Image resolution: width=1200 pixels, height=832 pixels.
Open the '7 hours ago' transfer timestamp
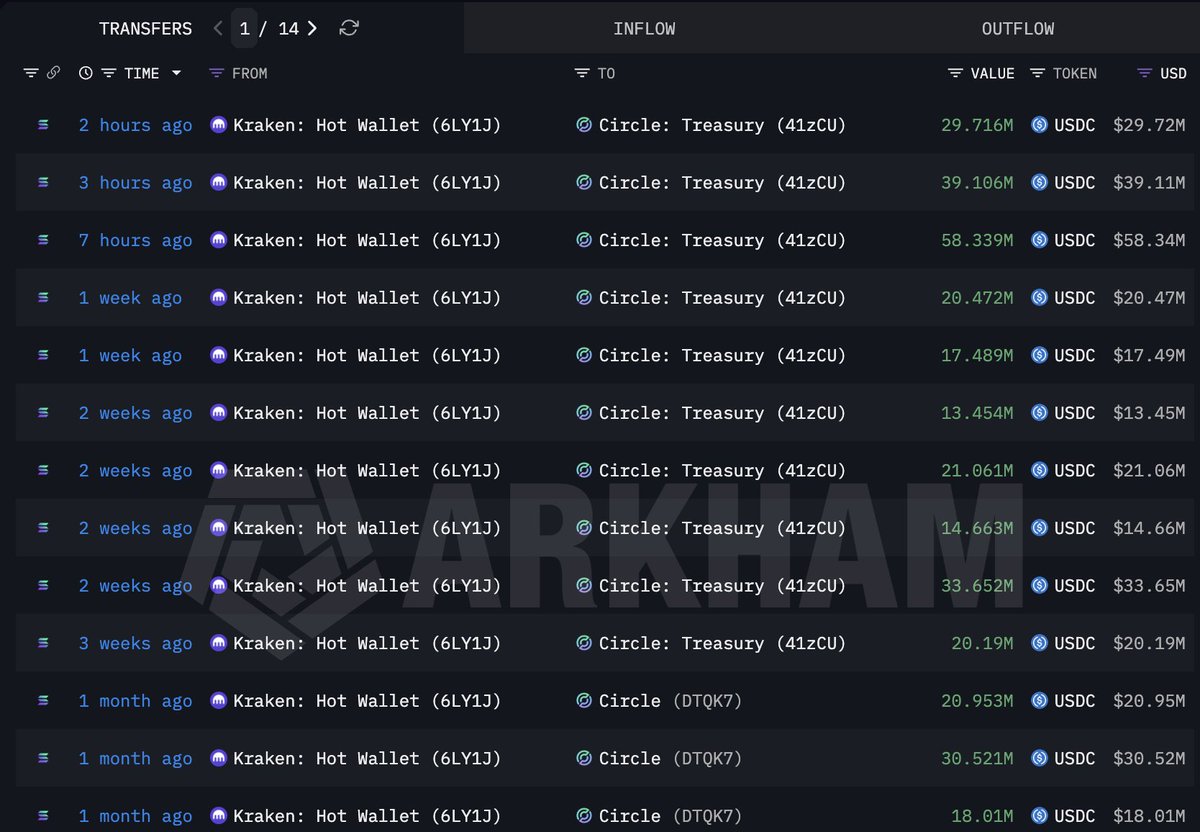(x=135, y=241)
